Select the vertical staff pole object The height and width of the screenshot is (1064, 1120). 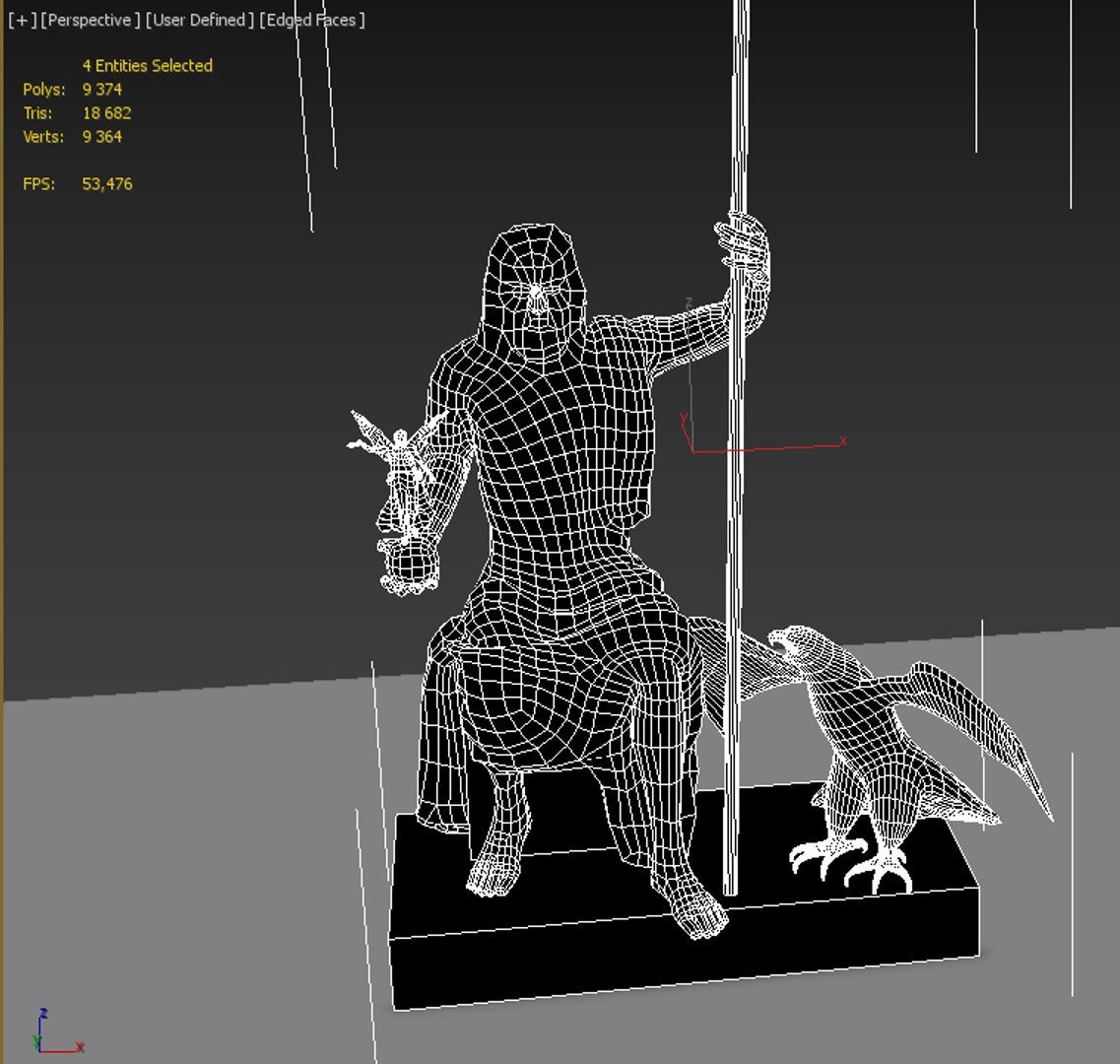click(736, 500)
